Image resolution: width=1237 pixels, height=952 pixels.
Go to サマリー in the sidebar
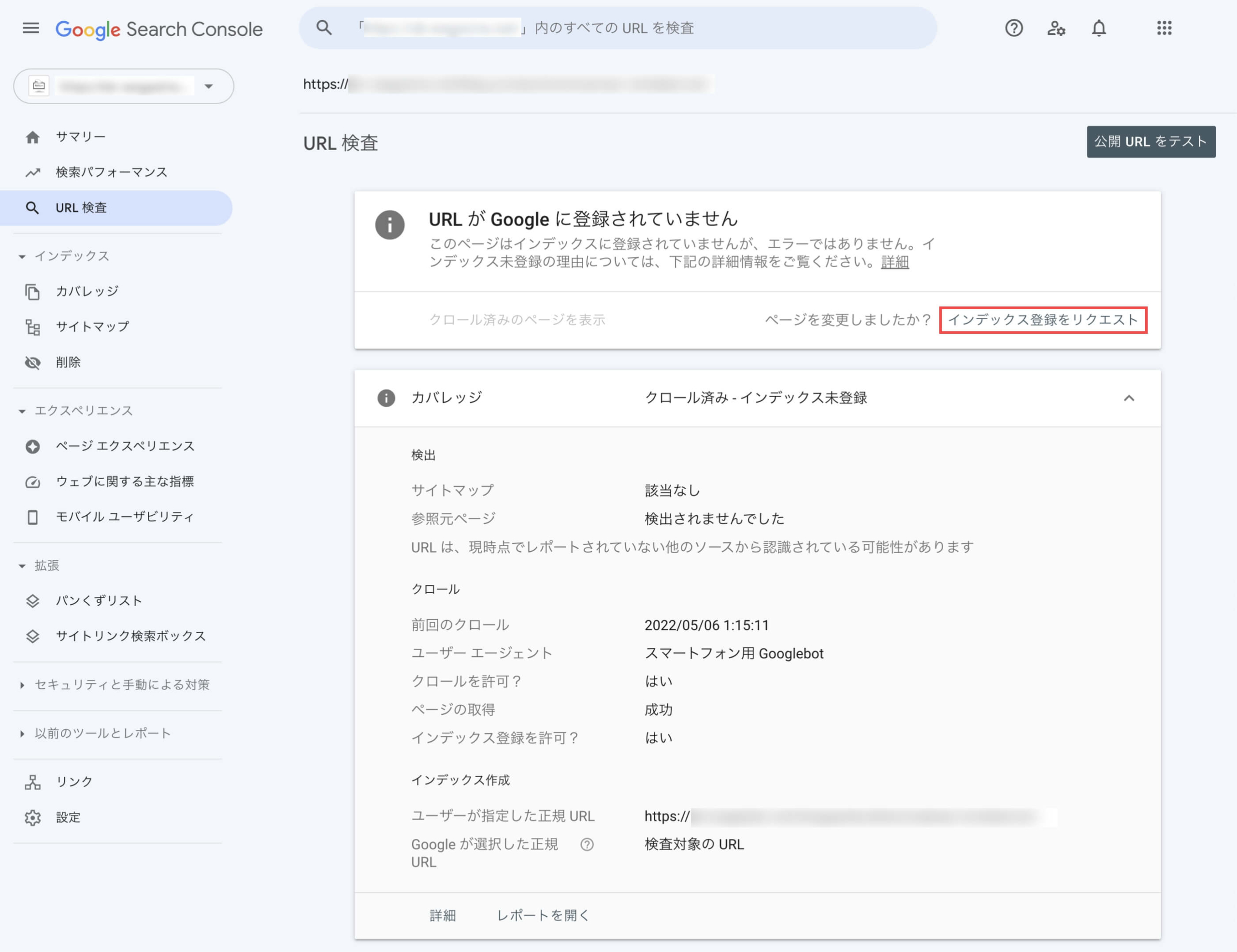tap(80, 137)
